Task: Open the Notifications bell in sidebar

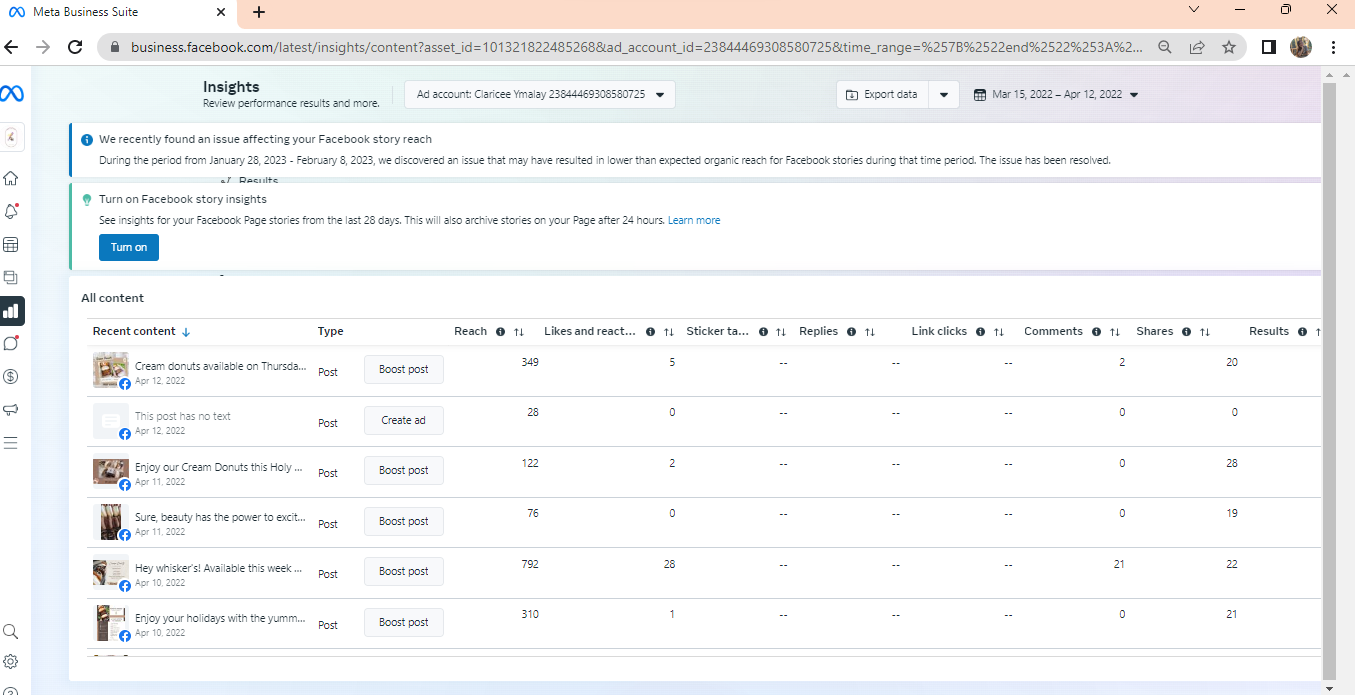Action: click(11, 212)
